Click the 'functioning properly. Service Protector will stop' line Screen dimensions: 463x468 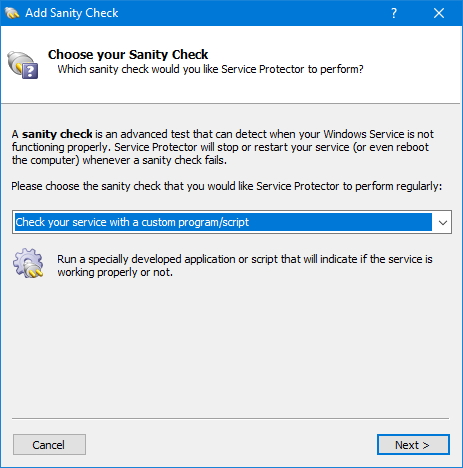click(220, 147)
